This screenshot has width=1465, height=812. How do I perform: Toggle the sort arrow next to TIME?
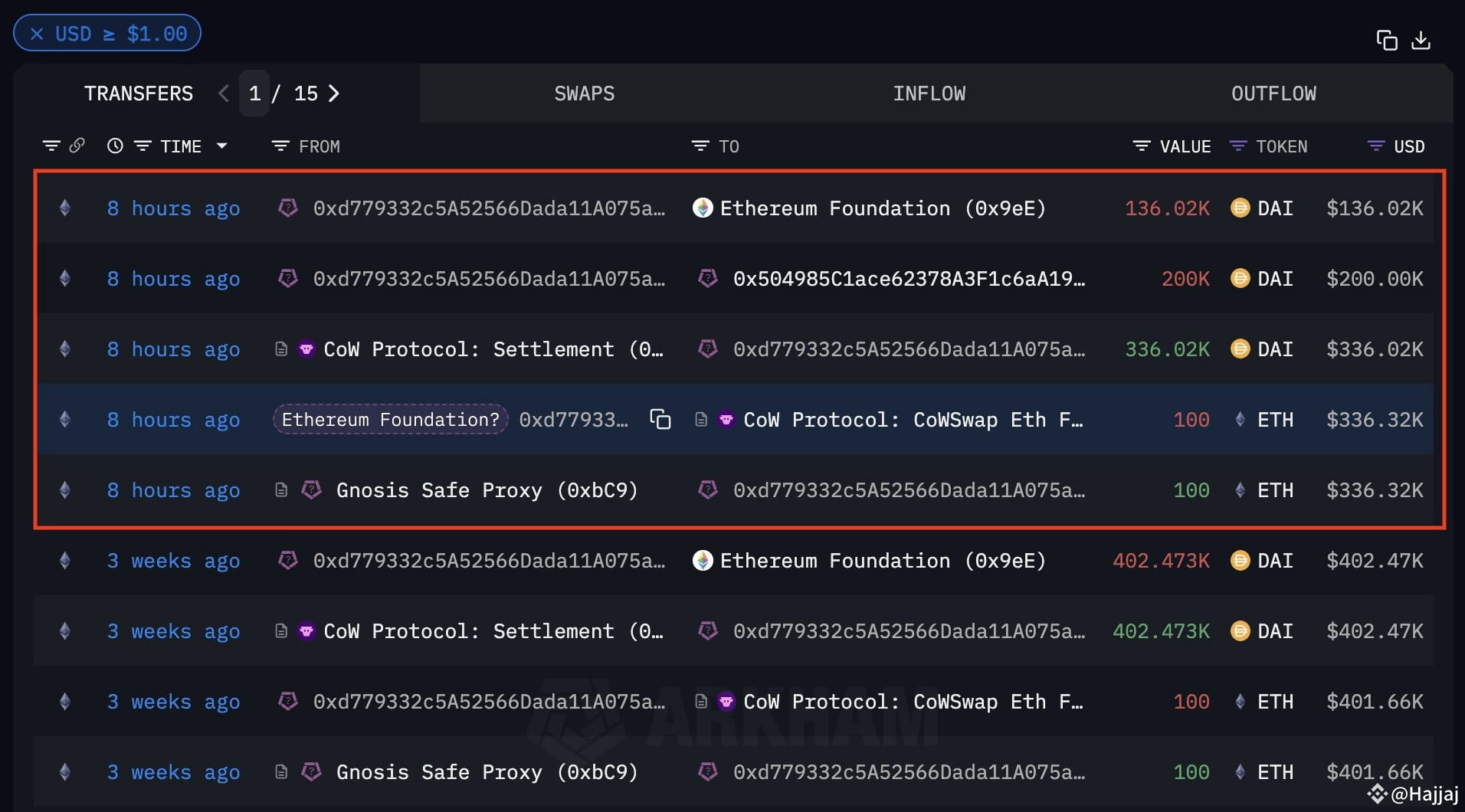(222, 146)
